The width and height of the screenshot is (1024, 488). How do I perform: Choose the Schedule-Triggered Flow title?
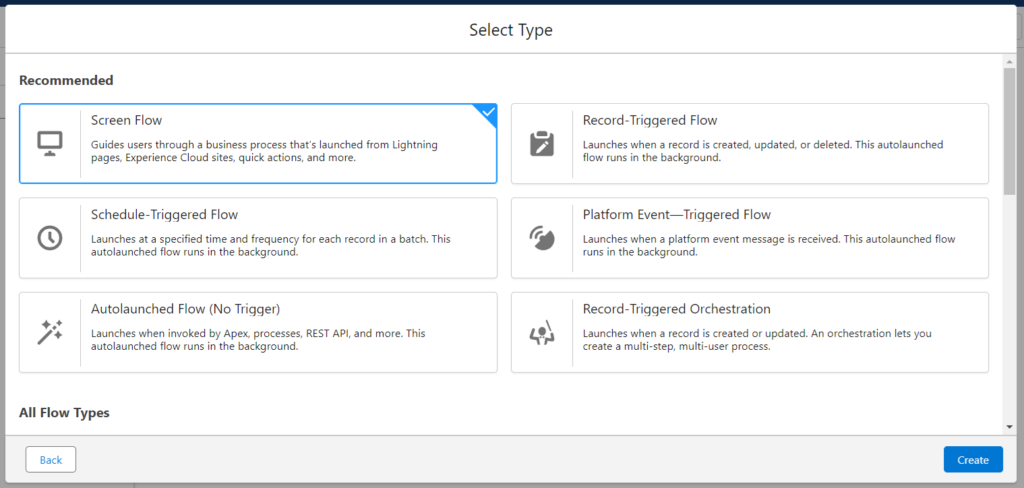pos(165,214)
